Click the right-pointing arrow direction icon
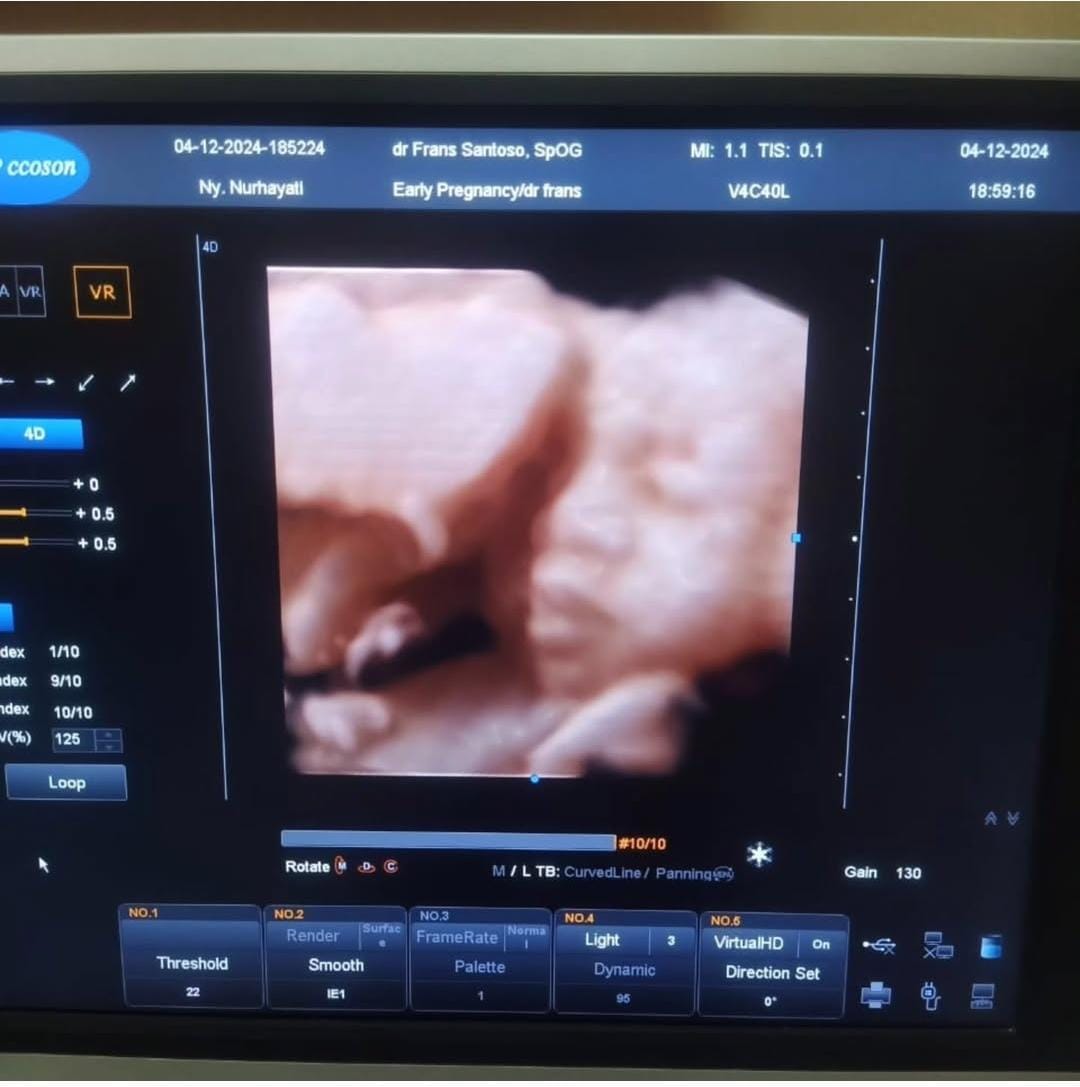Viewport: 1080px width, 1087px height. pyautogui.click(x=45, y=382)
